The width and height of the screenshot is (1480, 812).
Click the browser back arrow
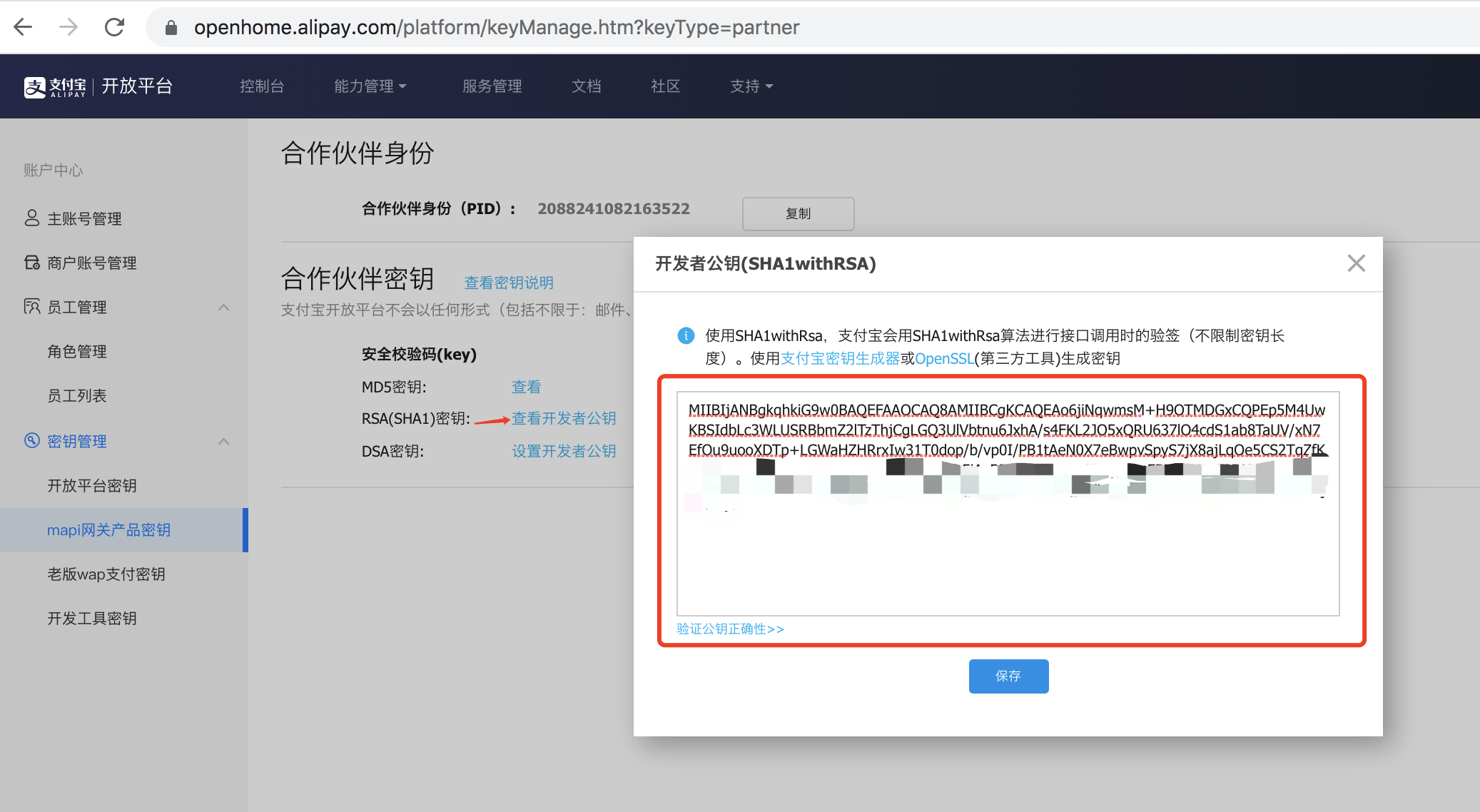tap(23, 27)
